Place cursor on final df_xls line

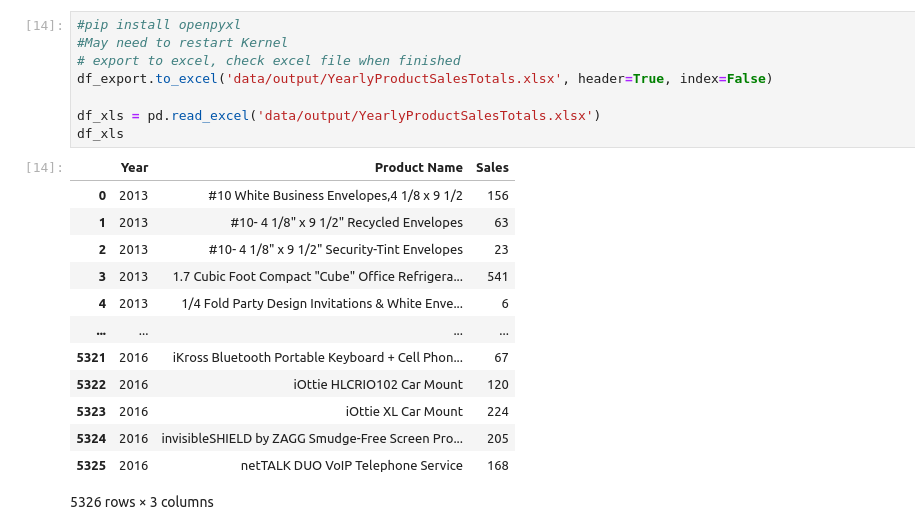tap(100, 133)
